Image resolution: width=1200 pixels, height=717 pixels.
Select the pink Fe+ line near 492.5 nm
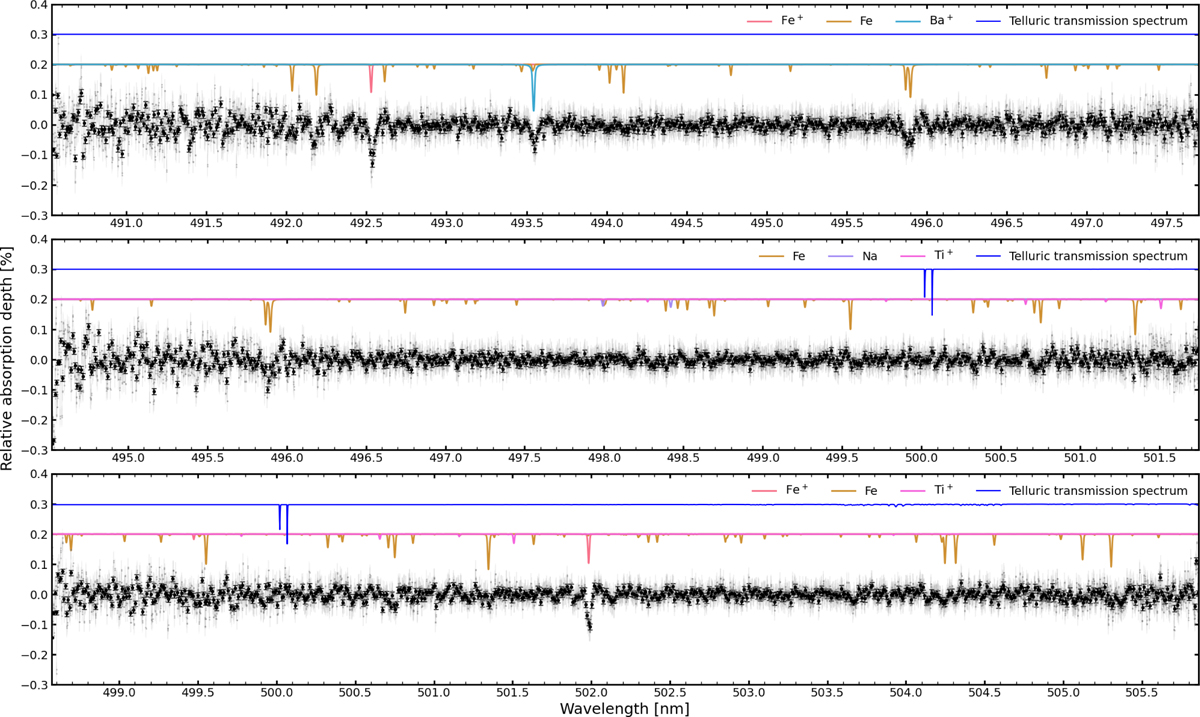pyautogui.click(x=371, y=80)
